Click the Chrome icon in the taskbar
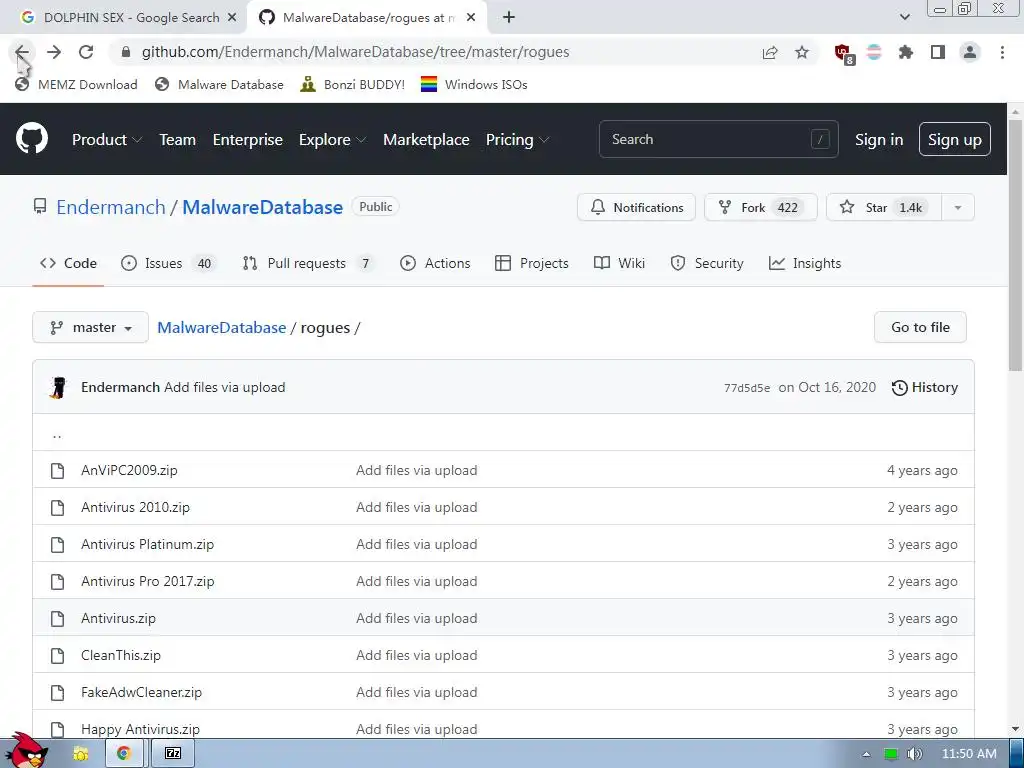1024x768 pixels. pyautogui.click(x=123, y=753)
